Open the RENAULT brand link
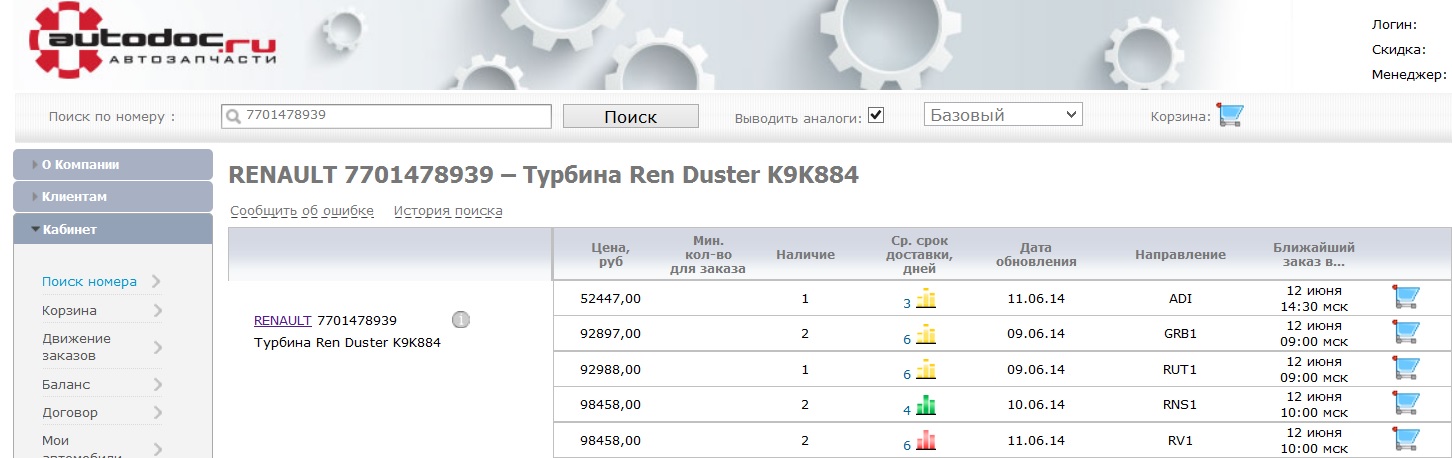The image size is (1452, 458). (x=283, y=321)
